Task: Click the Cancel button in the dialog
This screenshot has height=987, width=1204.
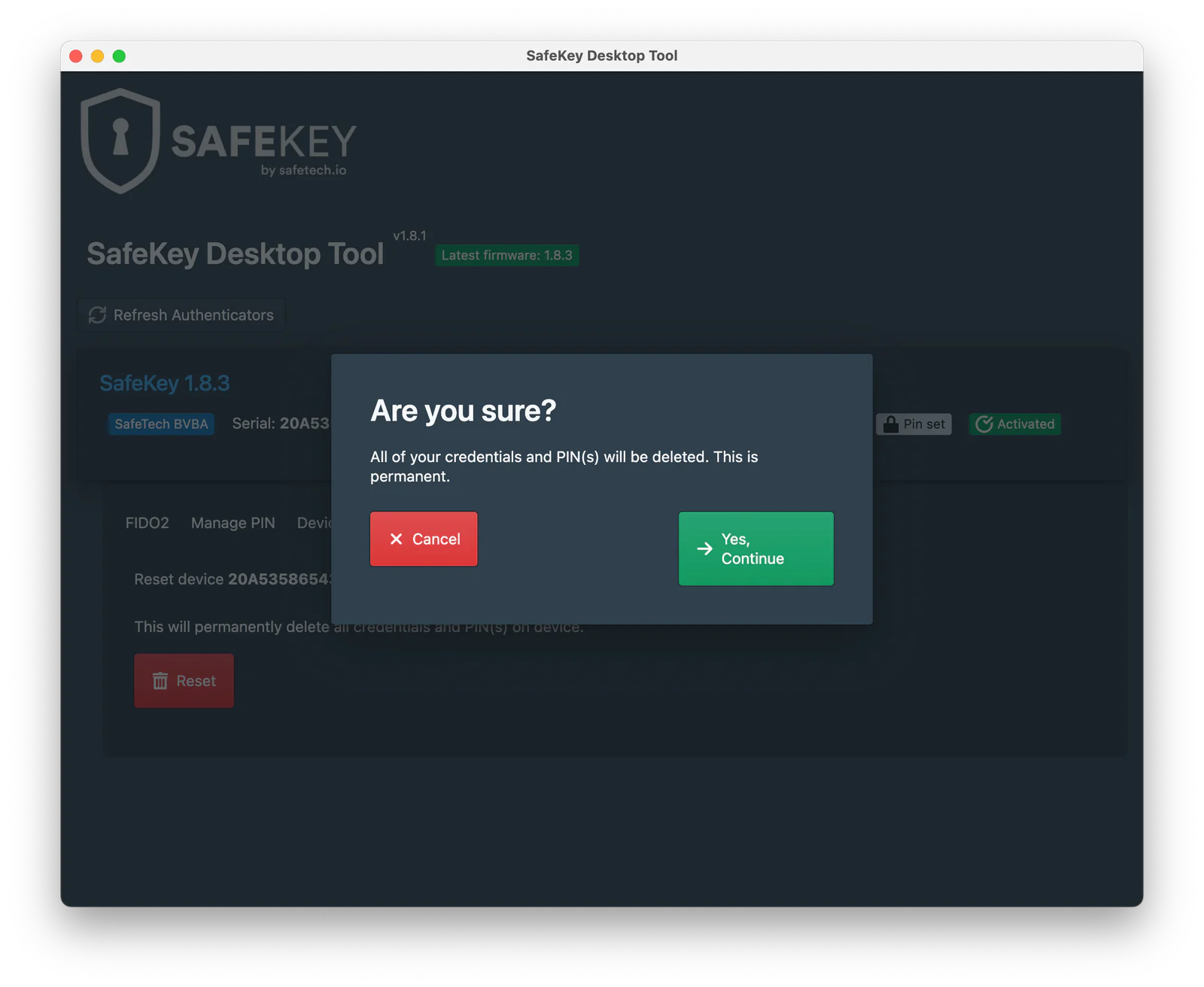Action: (x=424, y=539)
